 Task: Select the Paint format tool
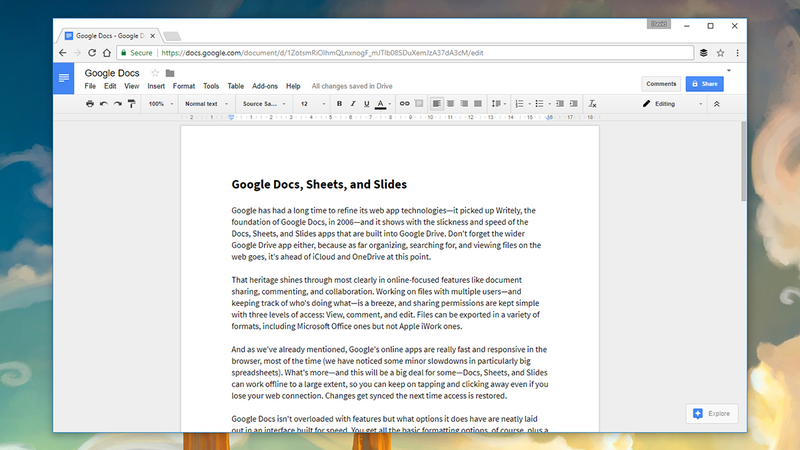click(x=131, y=104)
